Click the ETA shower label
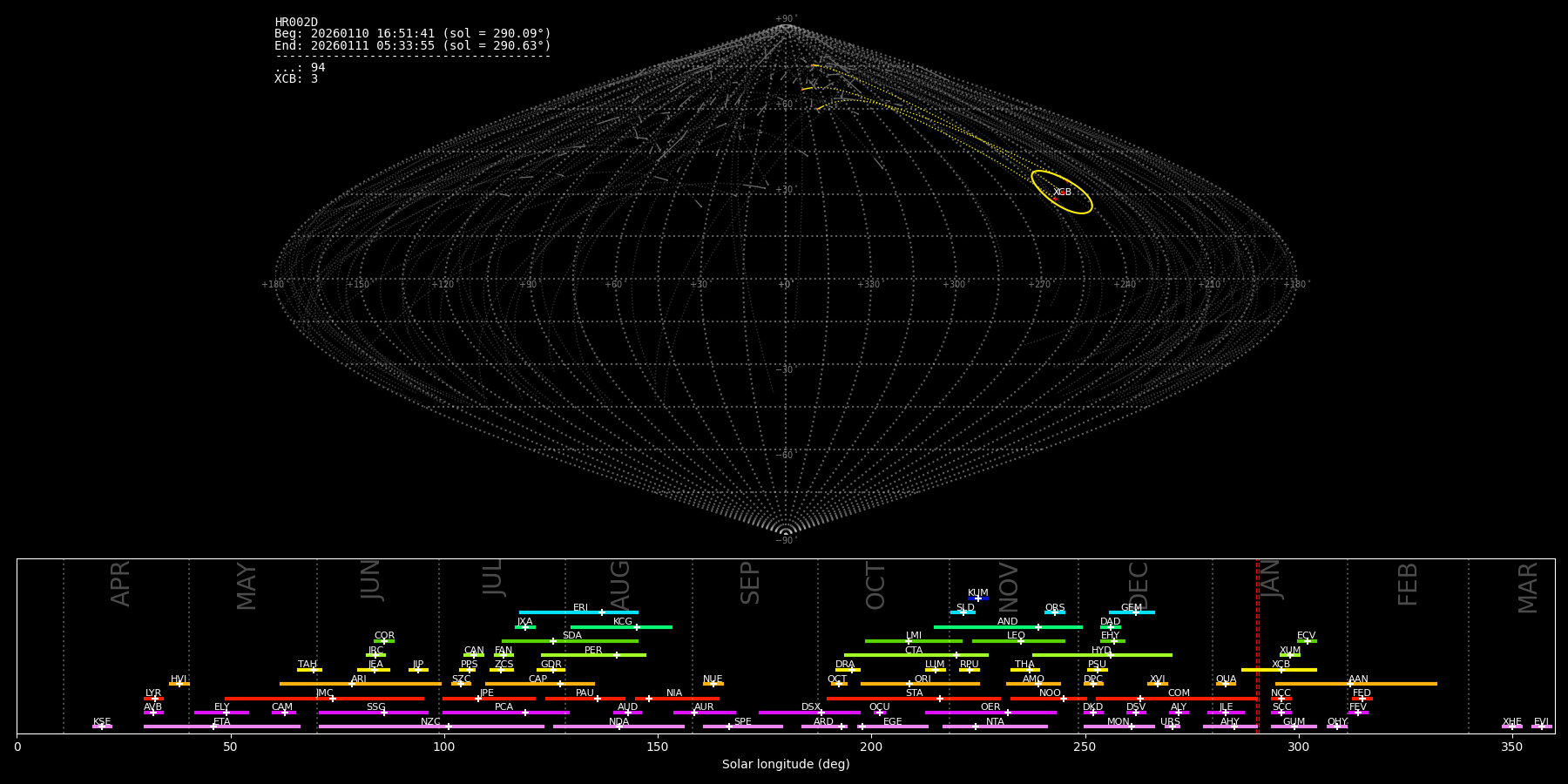The width and height of the screenshot is (1568, 784). [x=222, y=722]
